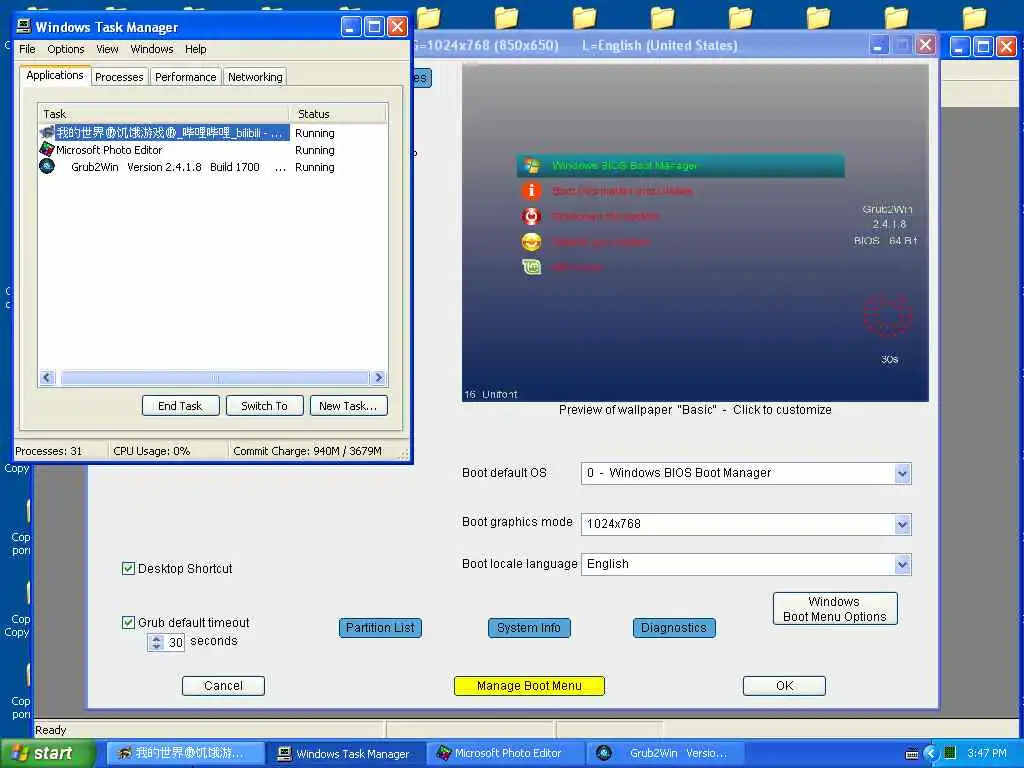The image size is (1024, 768).
Task: Switch to the Processes tab
Action: [119, 77]
